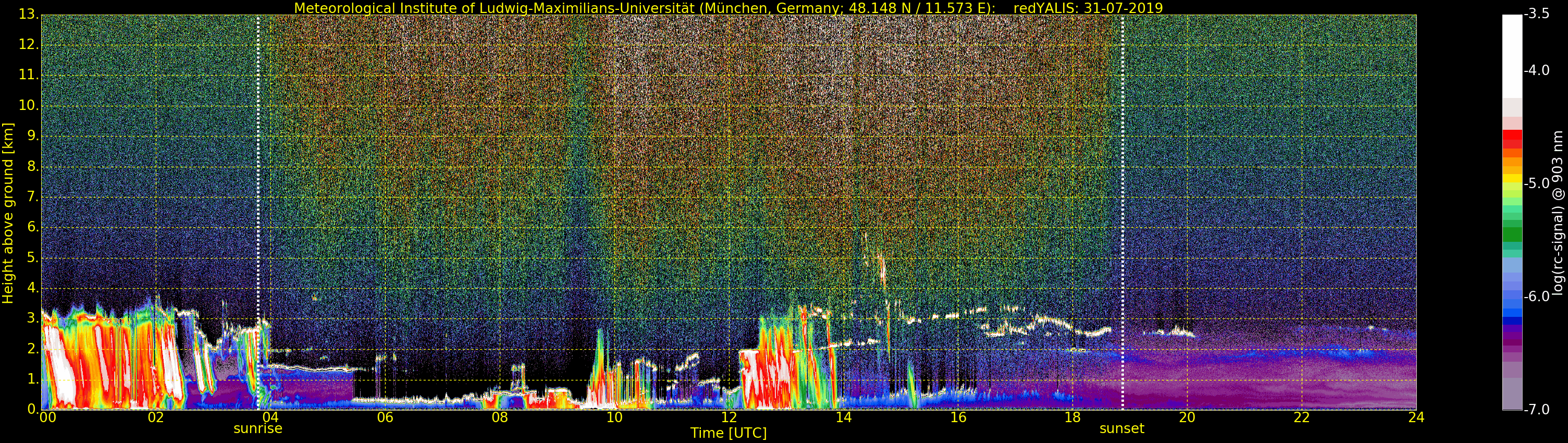Click the -4.0 colorbar tick label

[1537, 70]
